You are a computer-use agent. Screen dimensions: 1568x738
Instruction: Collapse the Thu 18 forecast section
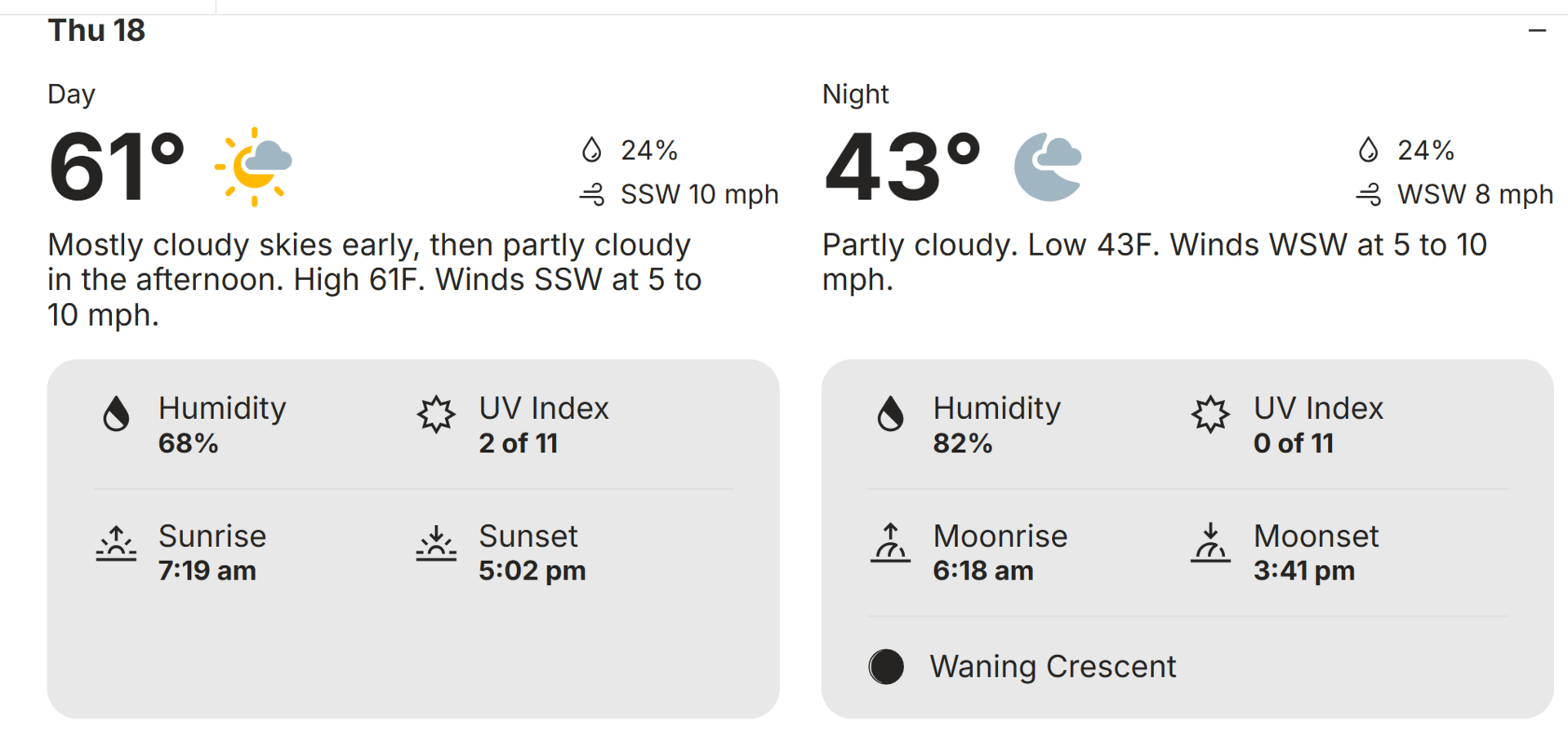pyautogui.click(x=1537, y=31)
